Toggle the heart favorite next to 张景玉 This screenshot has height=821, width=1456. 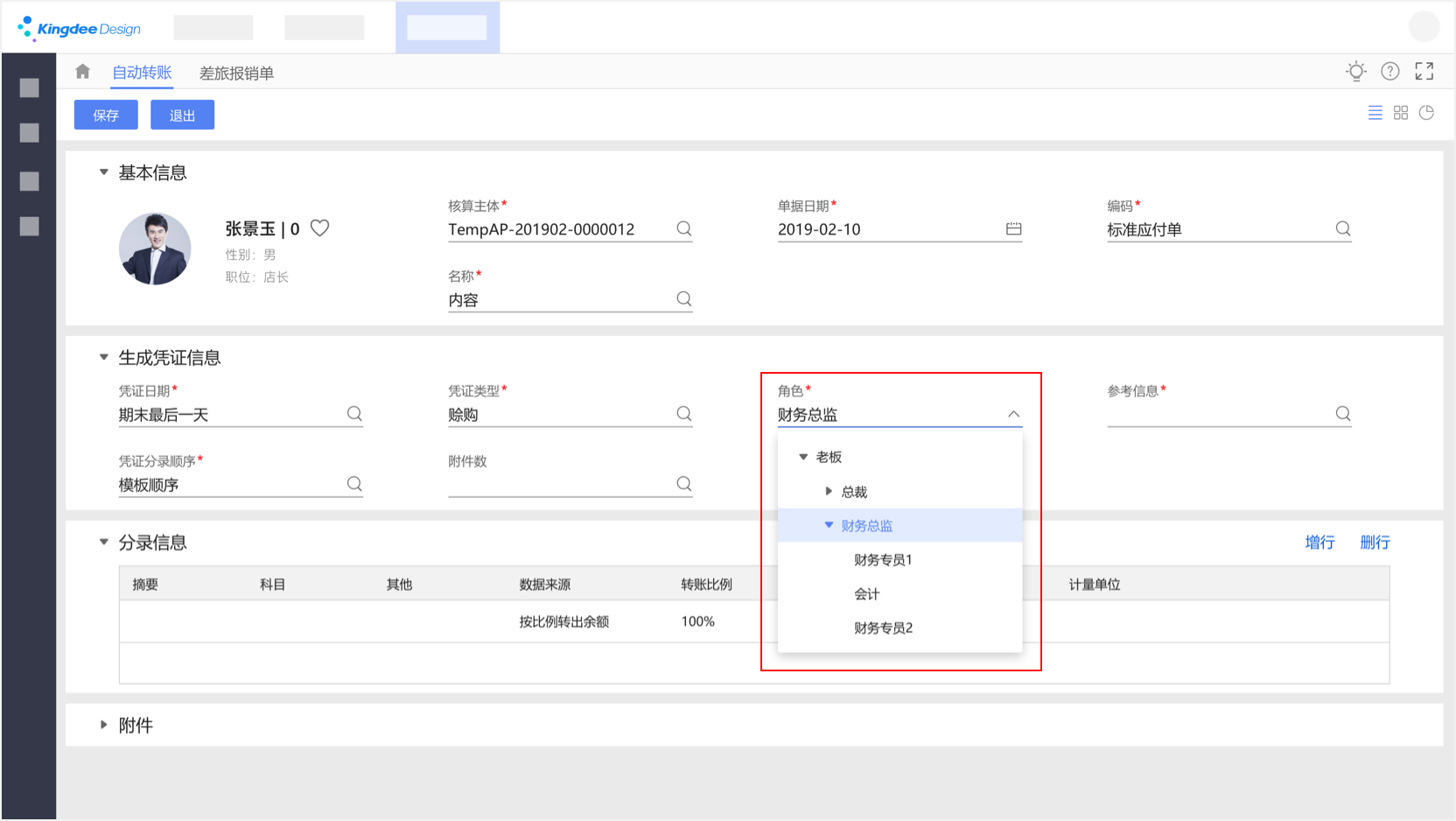tap(320, 228)
